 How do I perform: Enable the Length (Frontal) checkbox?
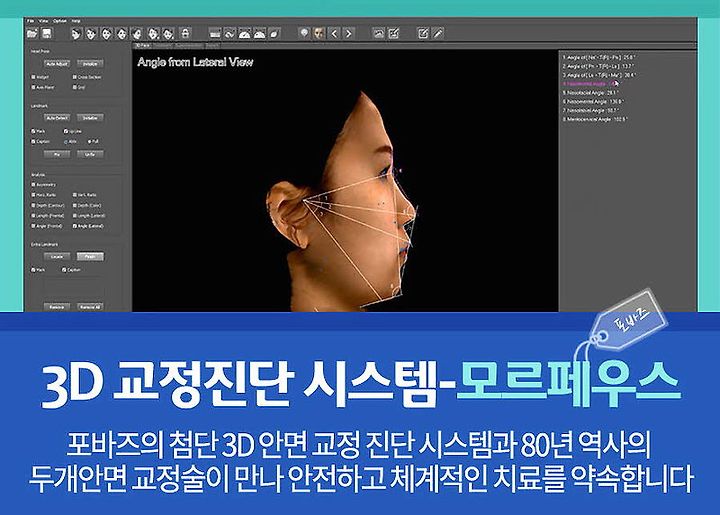pos(34,215)
